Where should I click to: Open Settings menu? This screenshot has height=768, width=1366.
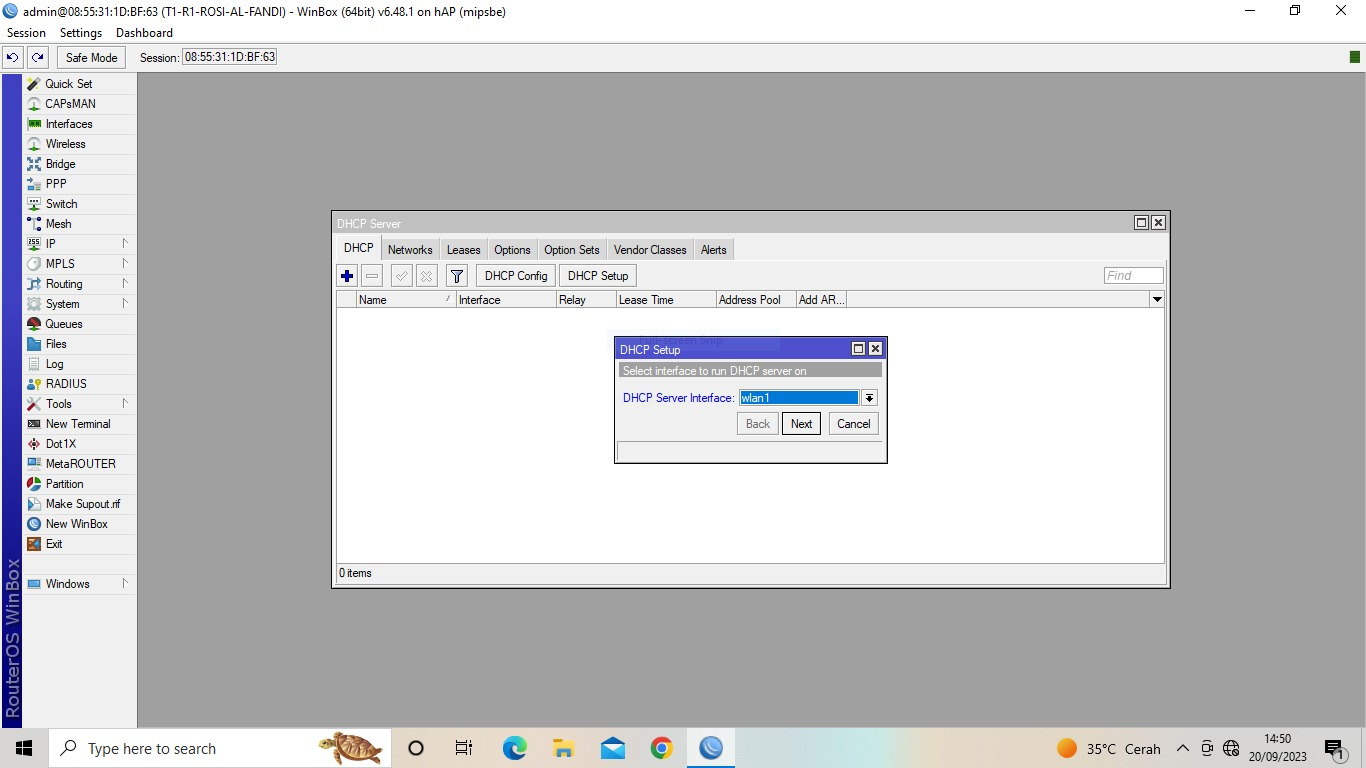(81, 33)
